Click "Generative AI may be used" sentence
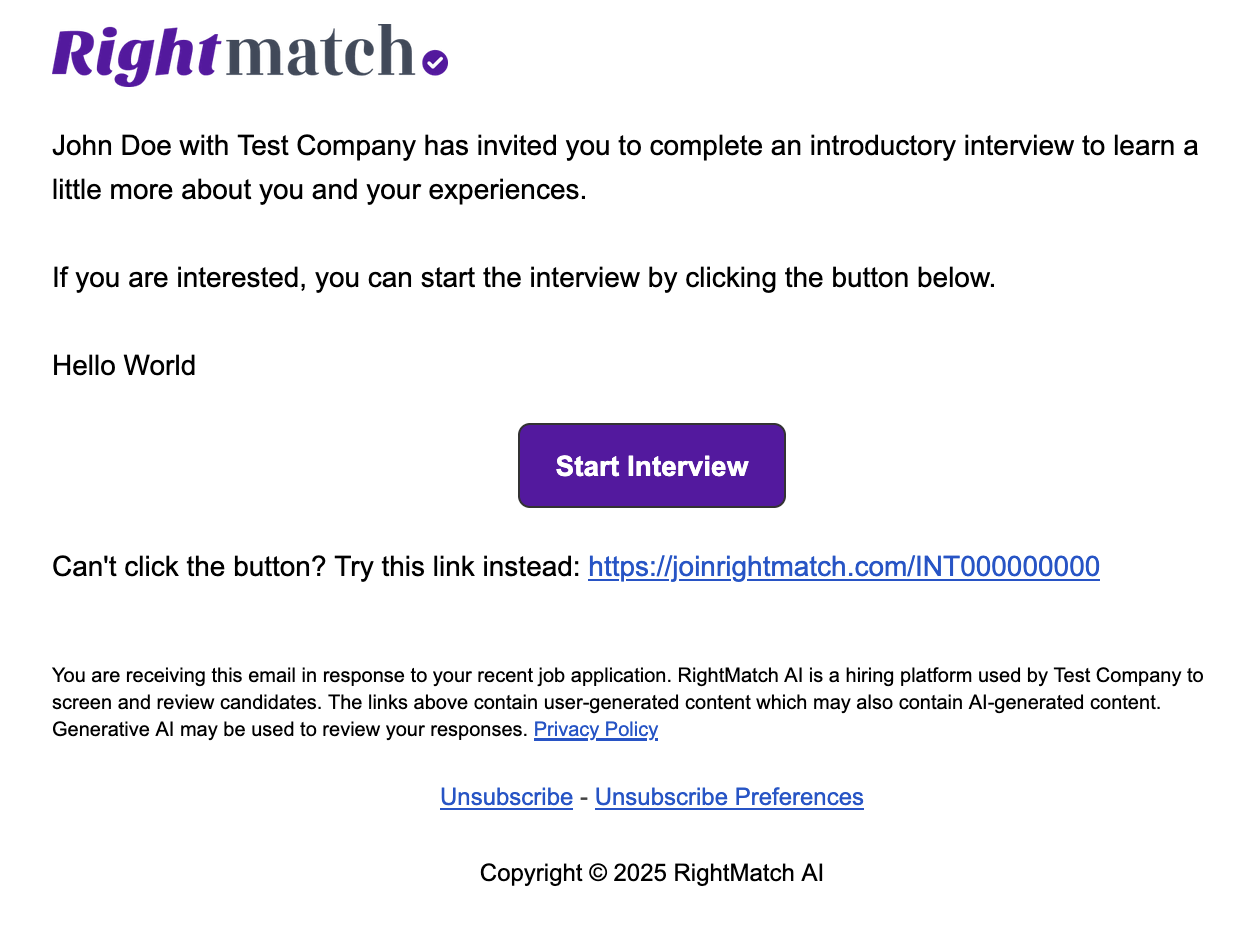Screen dimensions: 1240x926 click(x=289, y=729)
